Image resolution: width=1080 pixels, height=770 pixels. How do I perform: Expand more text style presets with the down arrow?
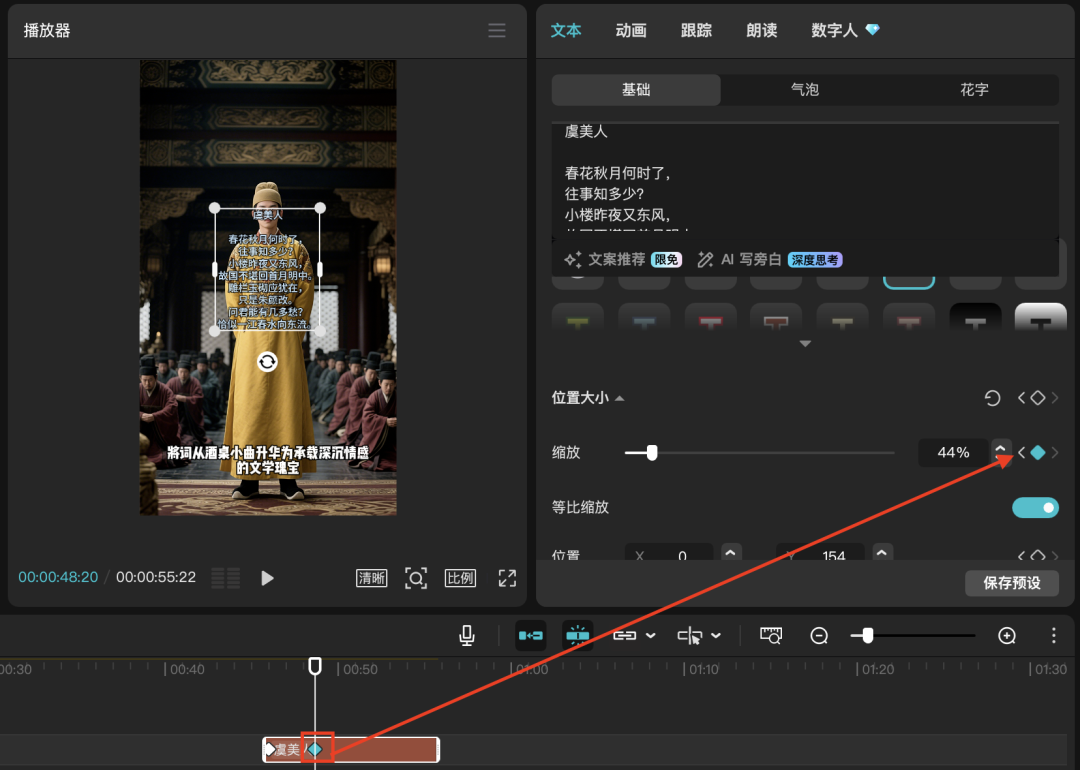pos(805,343)
